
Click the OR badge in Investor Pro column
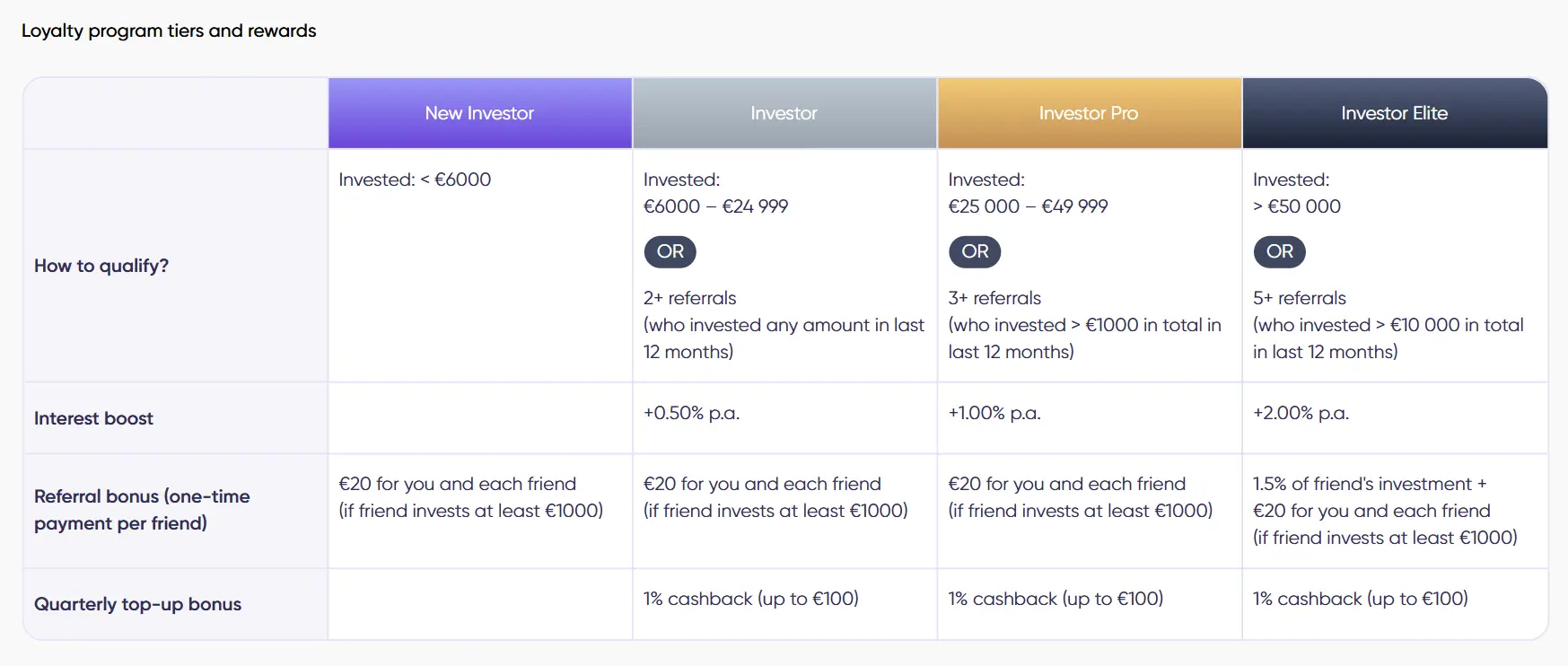click(975, 251)
